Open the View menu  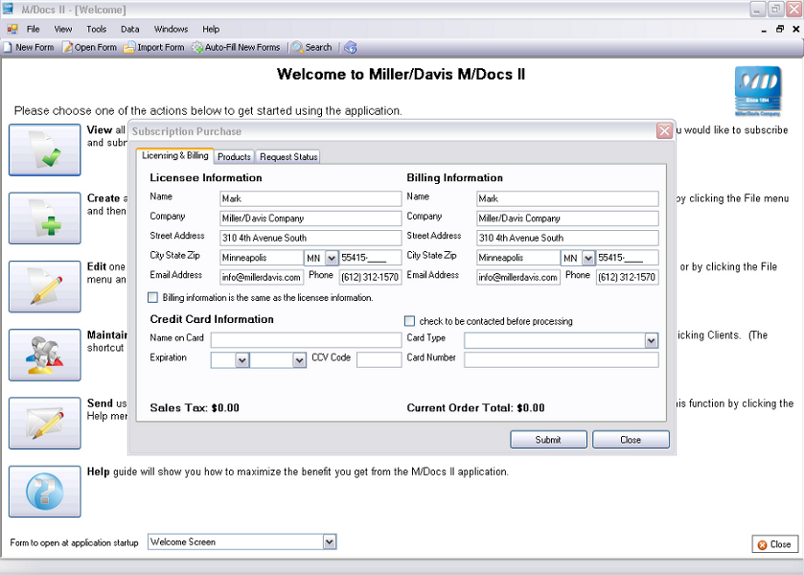(63, 29)
